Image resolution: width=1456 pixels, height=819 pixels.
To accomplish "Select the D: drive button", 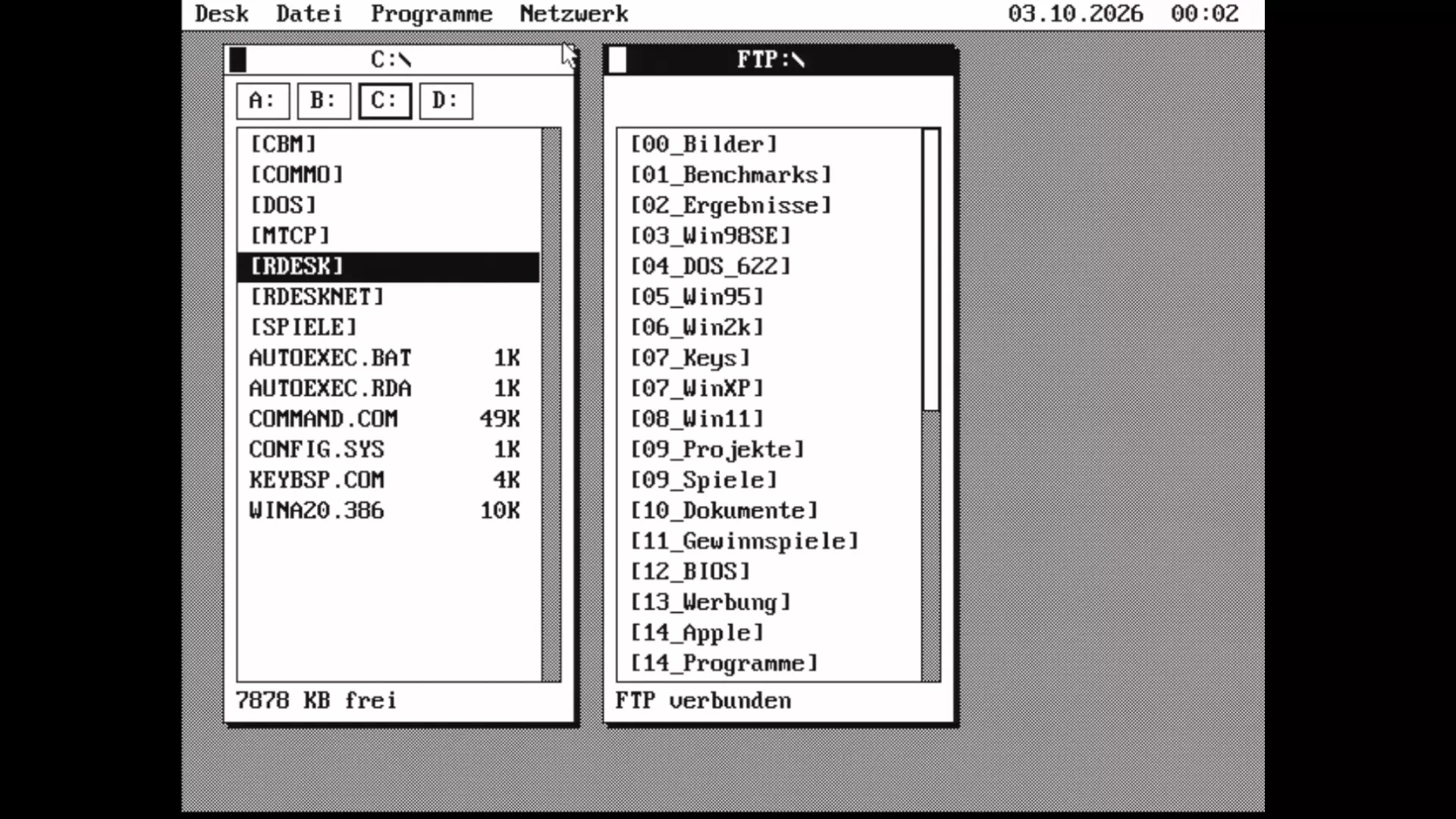I will pos(446,101).
